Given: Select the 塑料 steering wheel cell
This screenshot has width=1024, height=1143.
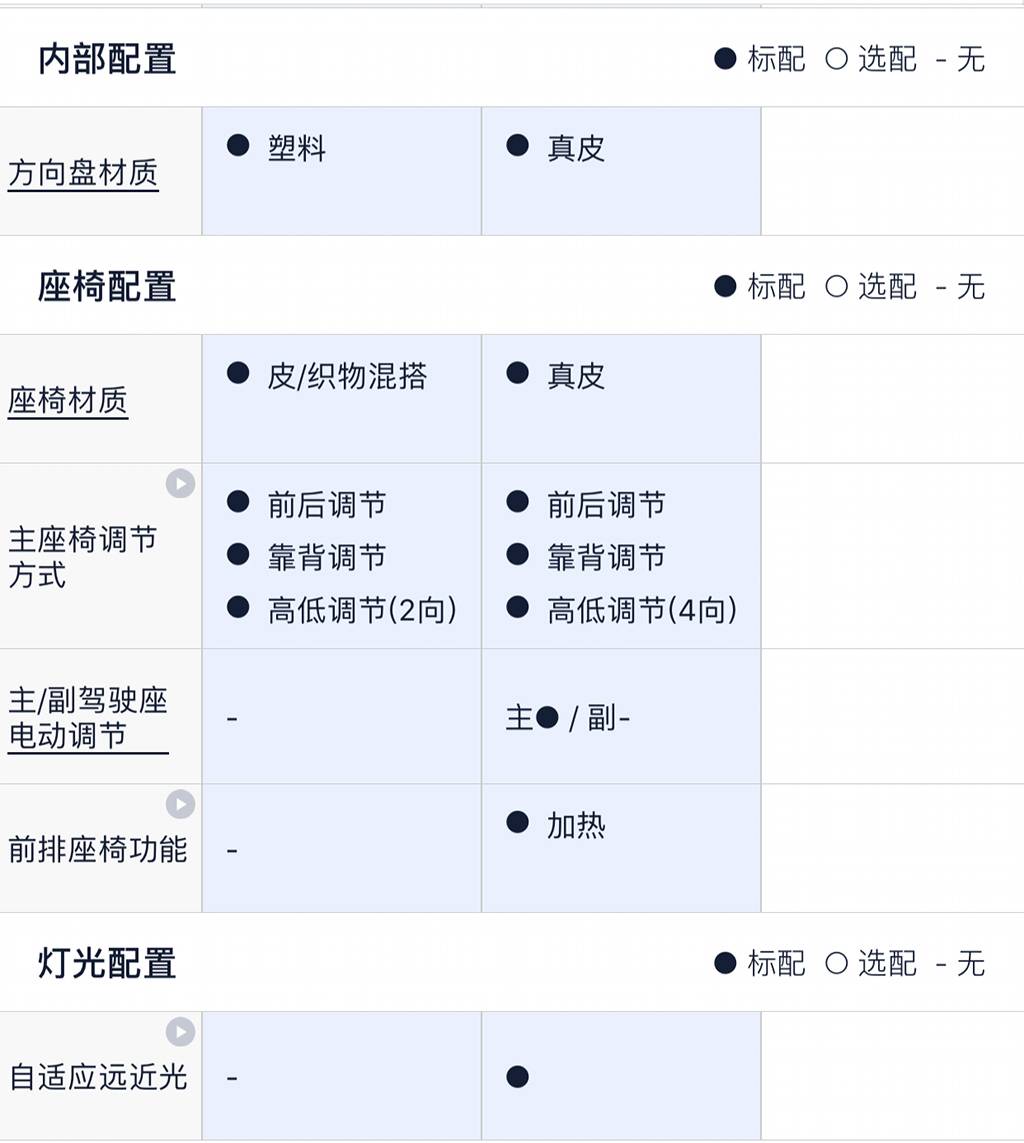Looking at the screenshot, I should [x=296, y=149].
